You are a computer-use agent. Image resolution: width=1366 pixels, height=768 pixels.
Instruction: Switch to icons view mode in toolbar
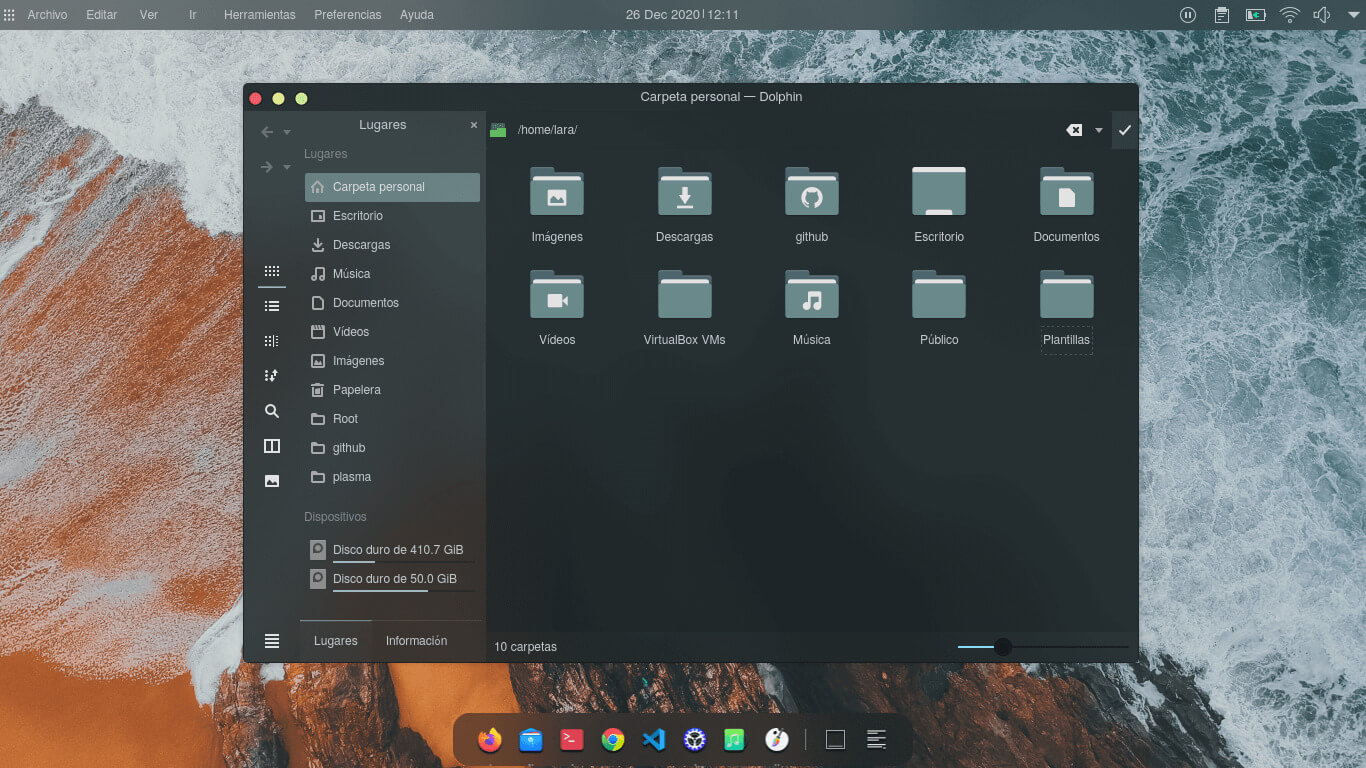[x=271, y=271]
